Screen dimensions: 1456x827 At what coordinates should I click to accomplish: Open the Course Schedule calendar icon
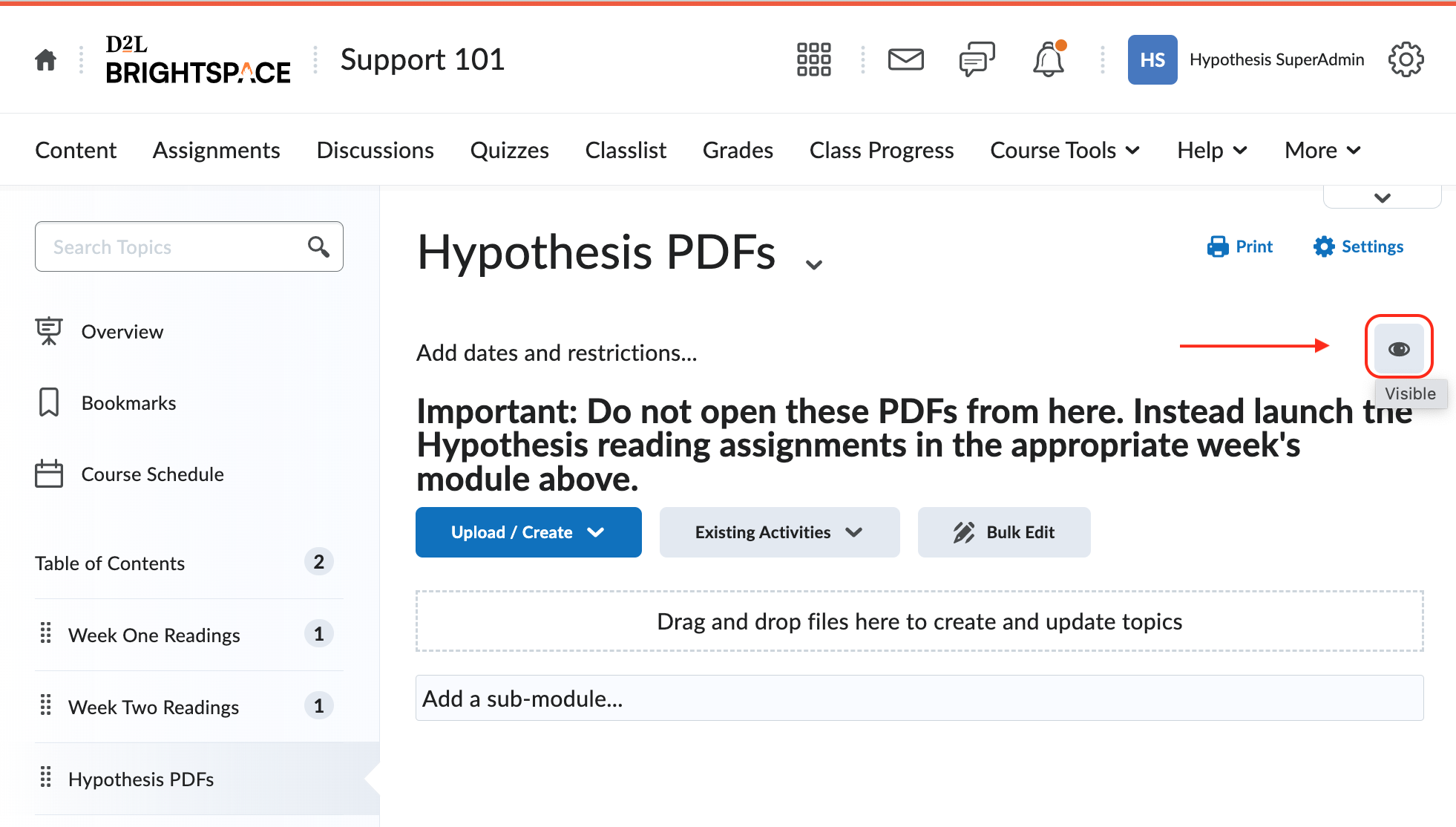click(48, 474)
